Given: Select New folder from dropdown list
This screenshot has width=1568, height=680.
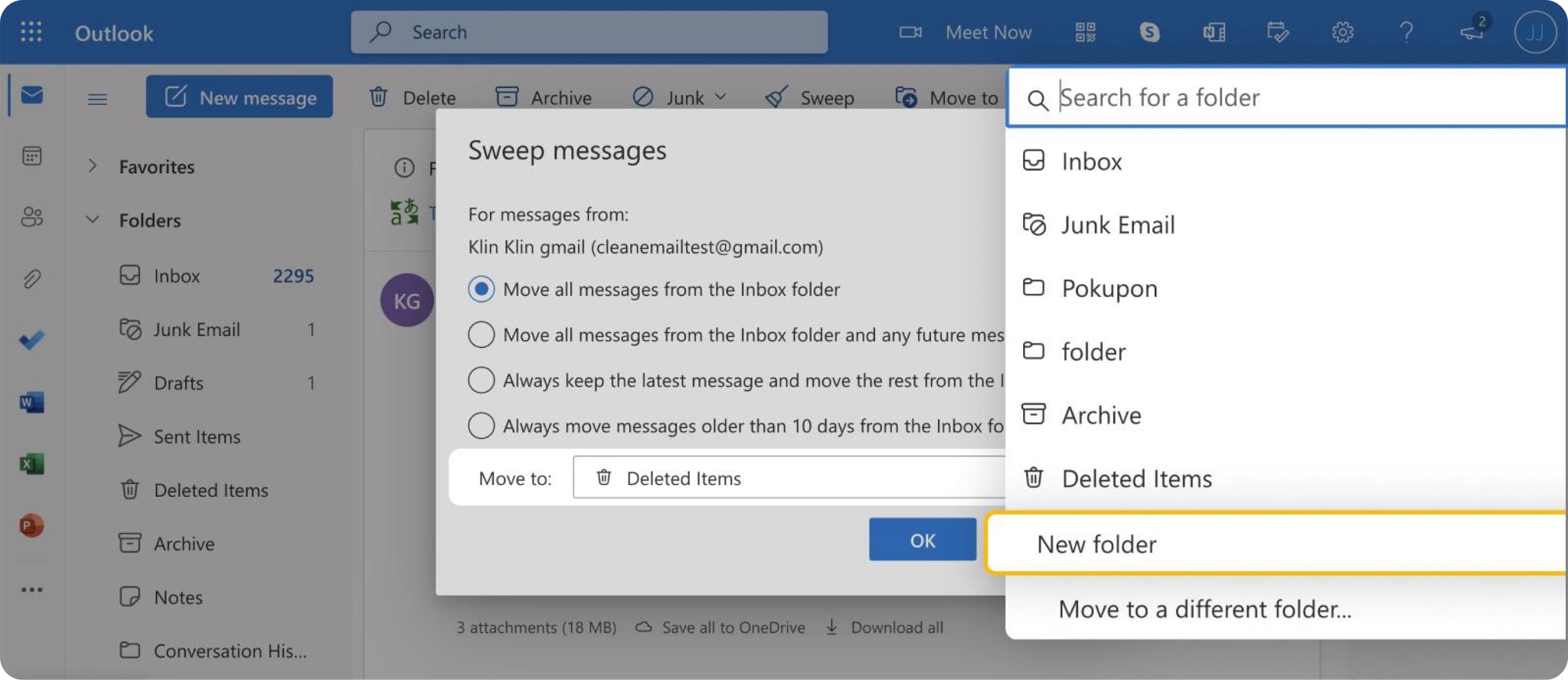Looking at the screenshot, I should [1096, 543].
